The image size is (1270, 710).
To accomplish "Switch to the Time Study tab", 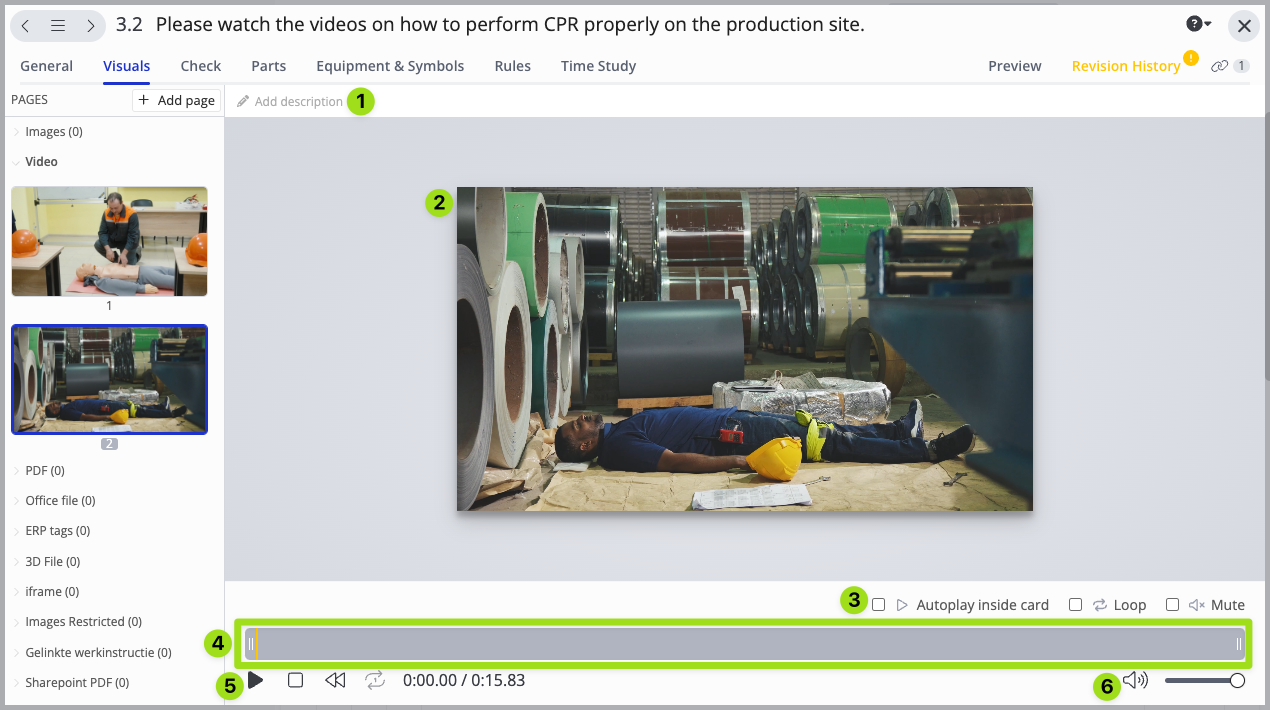I will [598, 66].
